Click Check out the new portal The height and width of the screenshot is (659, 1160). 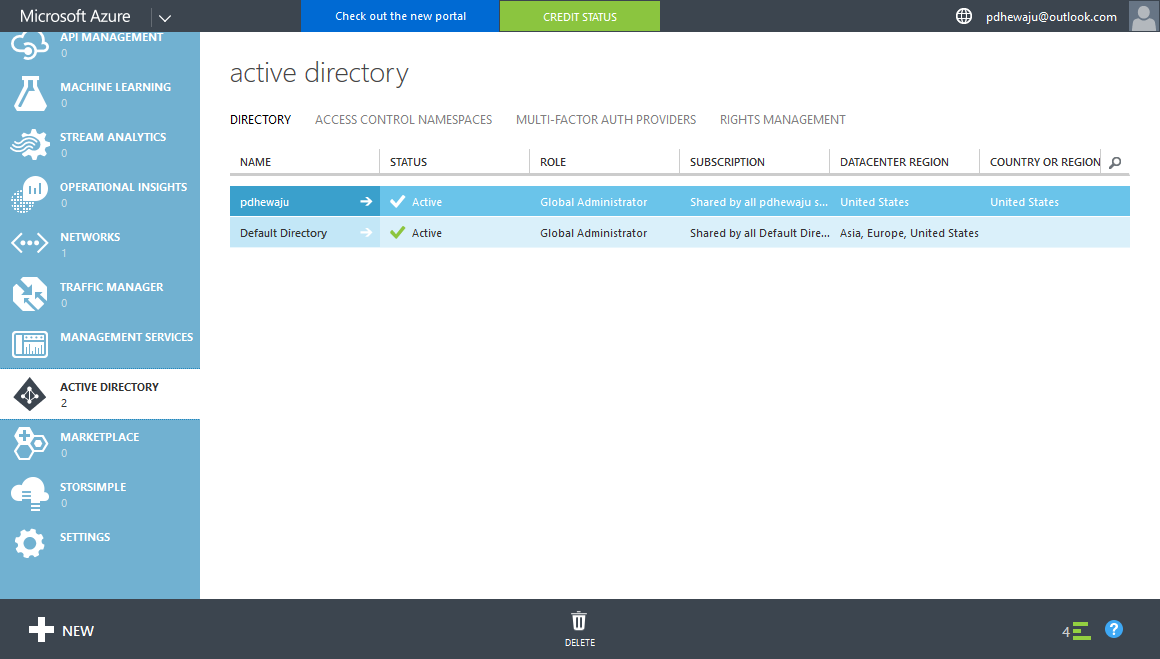(400, 16)
